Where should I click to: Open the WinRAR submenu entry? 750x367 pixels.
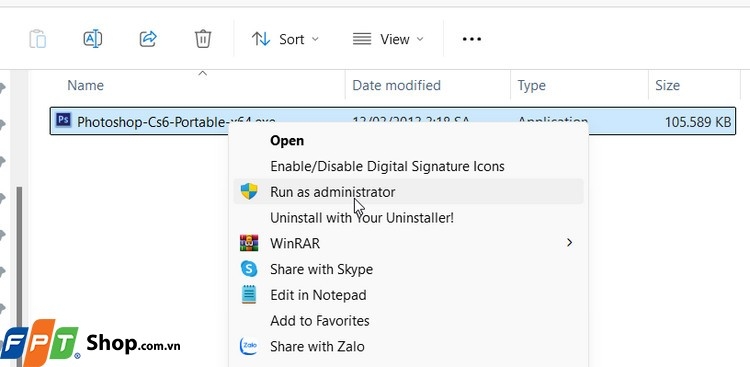(x=408, y=244)
